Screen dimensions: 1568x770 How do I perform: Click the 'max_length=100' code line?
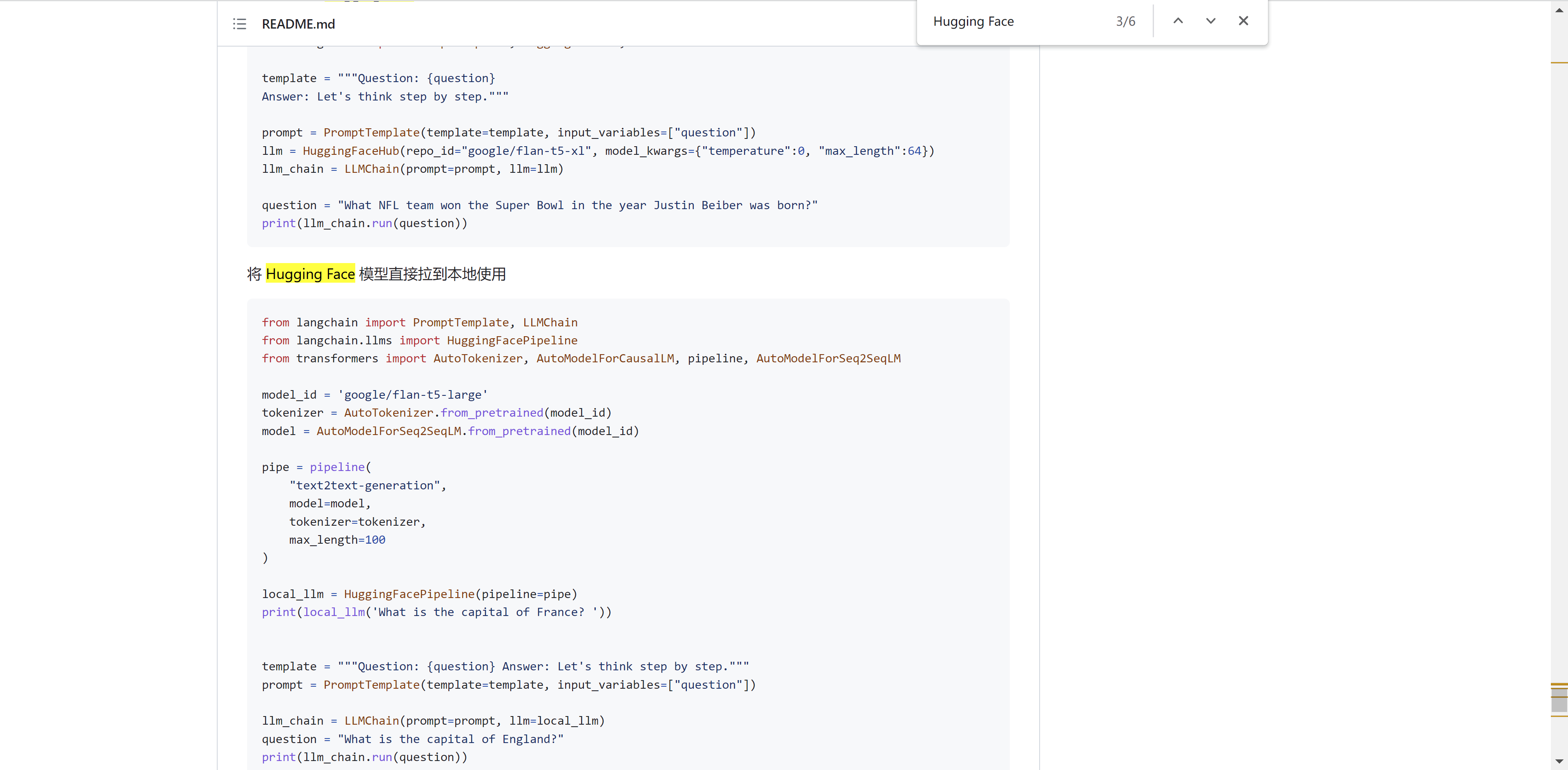click(336, 540)
